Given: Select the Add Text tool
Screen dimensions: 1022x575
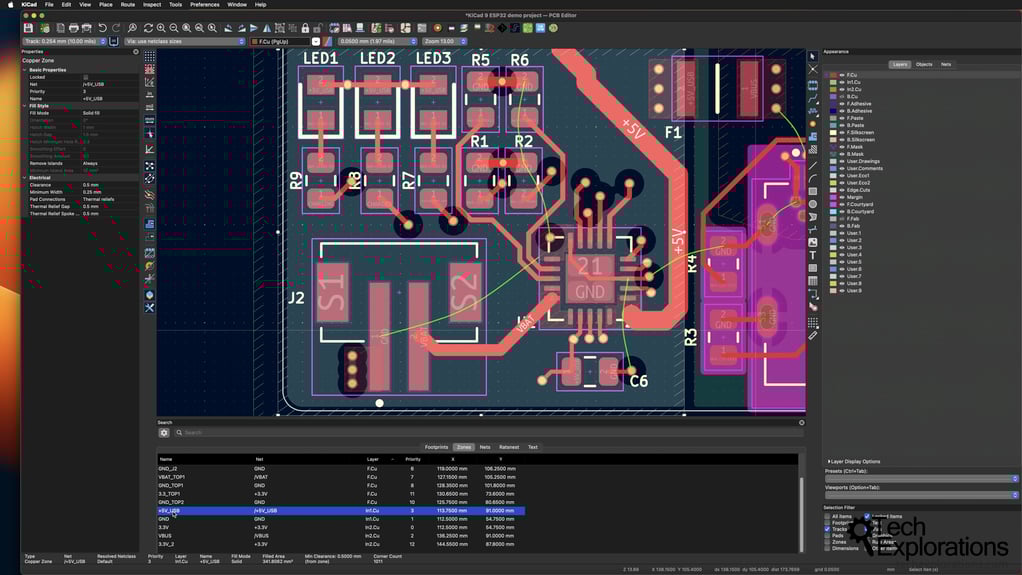Looking at the screenshot, I should [x=813, y=255].
